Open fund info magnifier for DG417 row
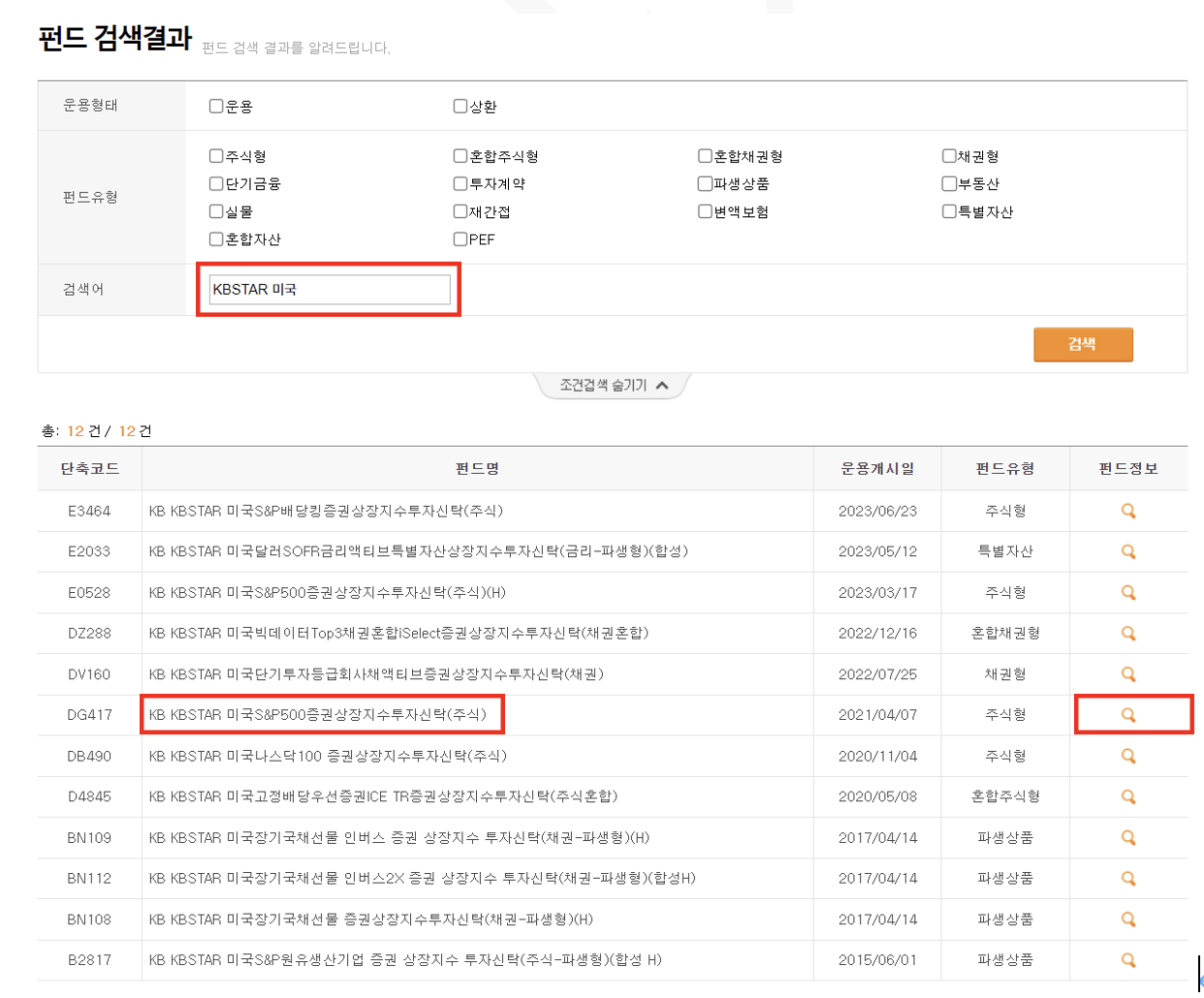Screen dimensions: 1204x998 1128,714
